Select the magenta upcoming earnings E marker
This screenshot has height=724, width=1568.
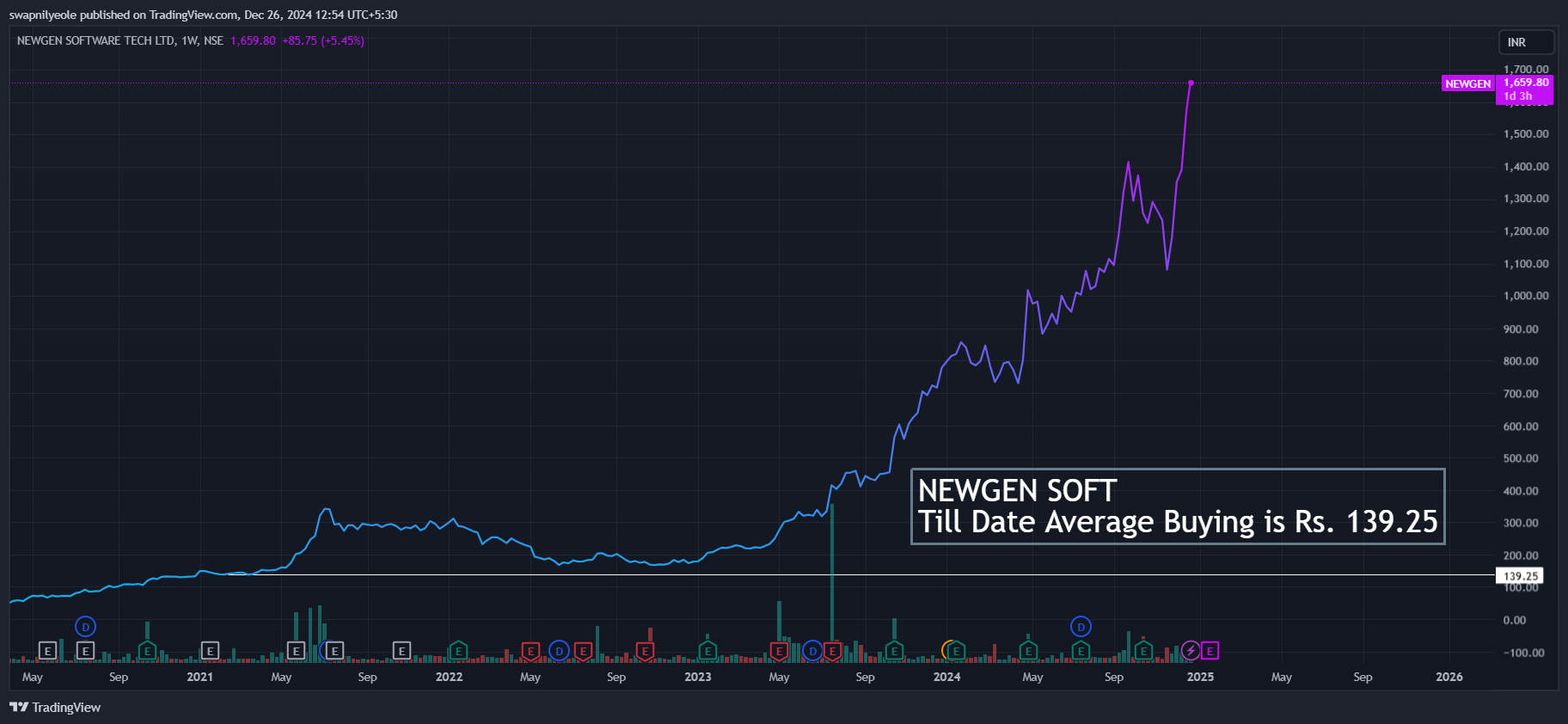point(1210,651)
